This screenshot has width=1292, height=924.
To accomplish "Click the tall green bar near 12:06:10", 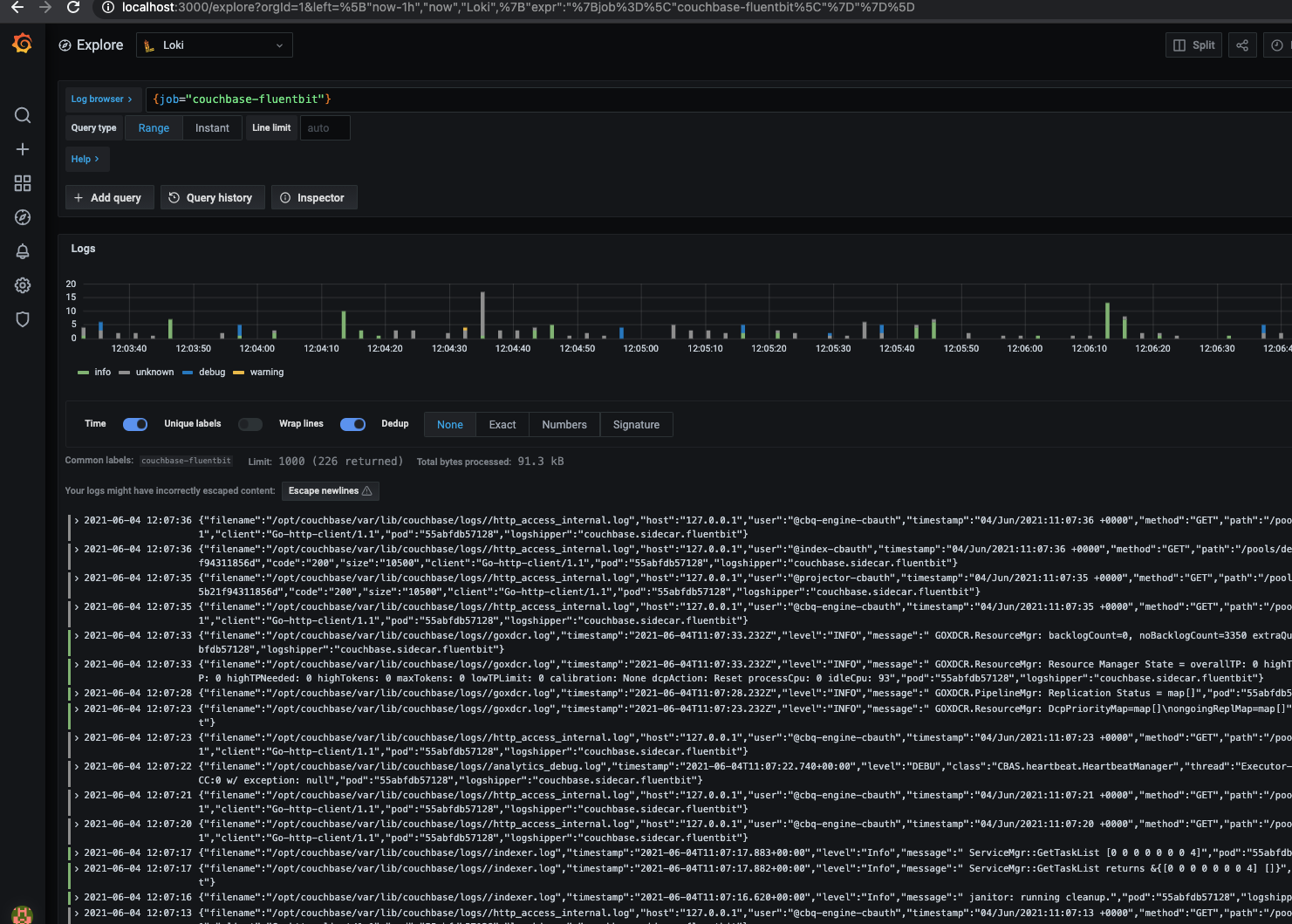I will pyautogui.click(x=1107, y=320).
